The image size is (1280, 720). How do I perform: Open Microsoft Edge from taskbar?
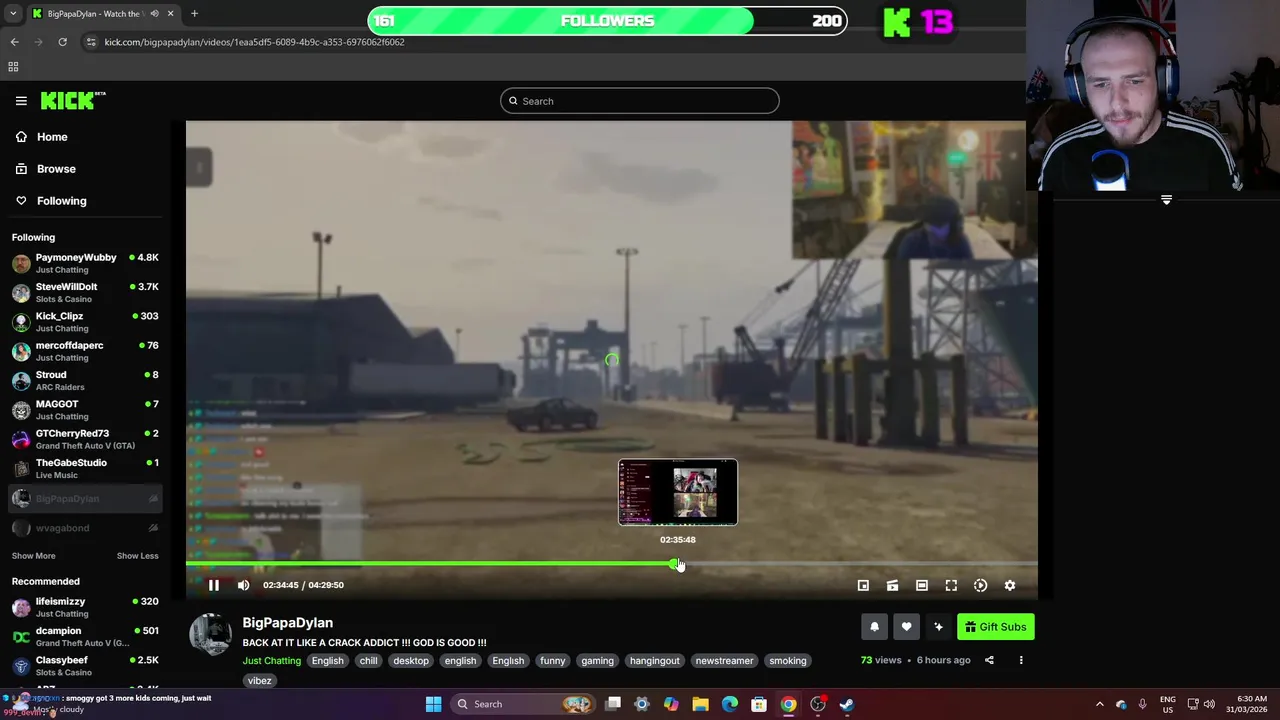(730, 704)
